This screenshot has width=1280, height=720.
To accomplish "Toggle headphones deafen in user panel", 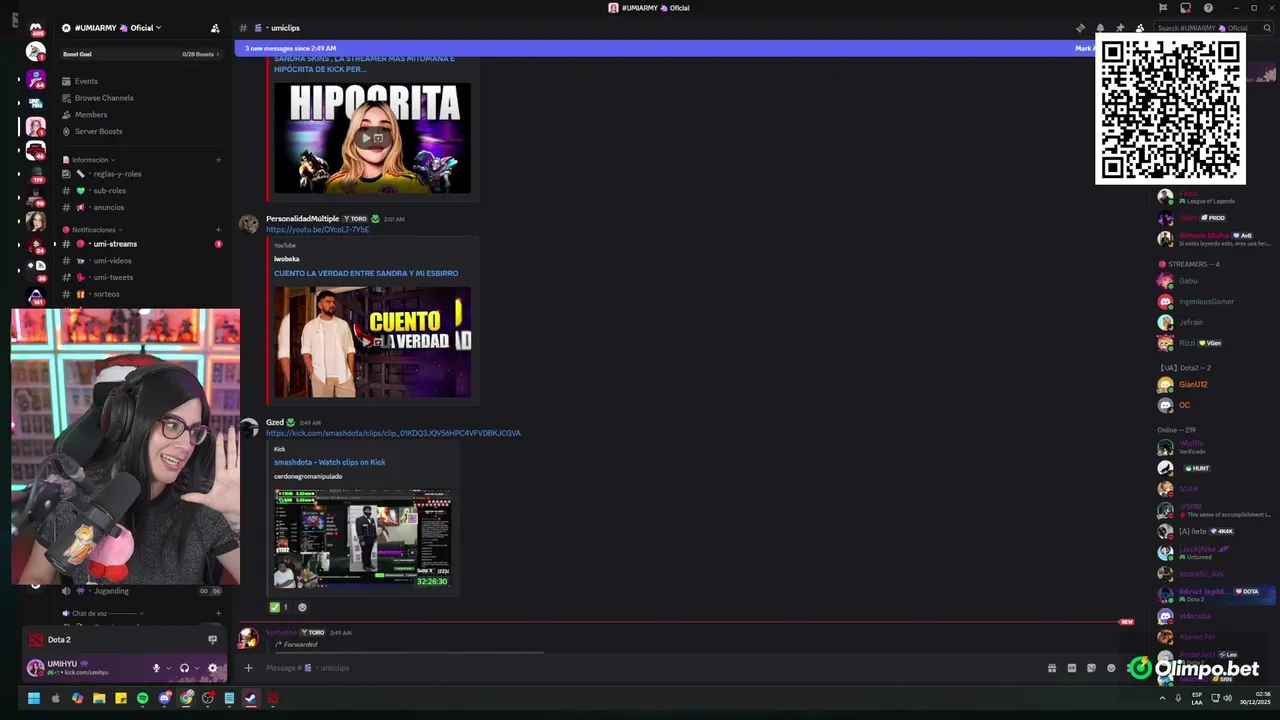I will [184, 668].
